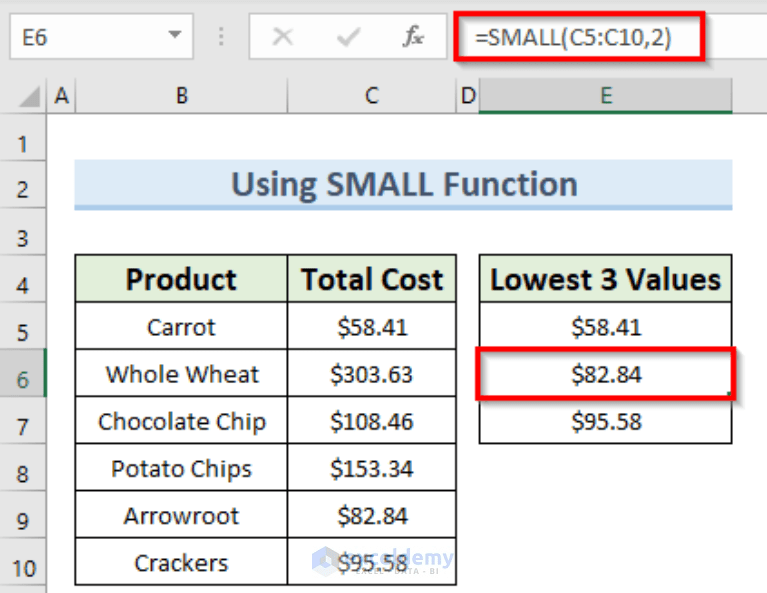Screen dimensions: 767x593
Task: Select the $58.41 cell under Lowest 3 Values
Action: 606,326
